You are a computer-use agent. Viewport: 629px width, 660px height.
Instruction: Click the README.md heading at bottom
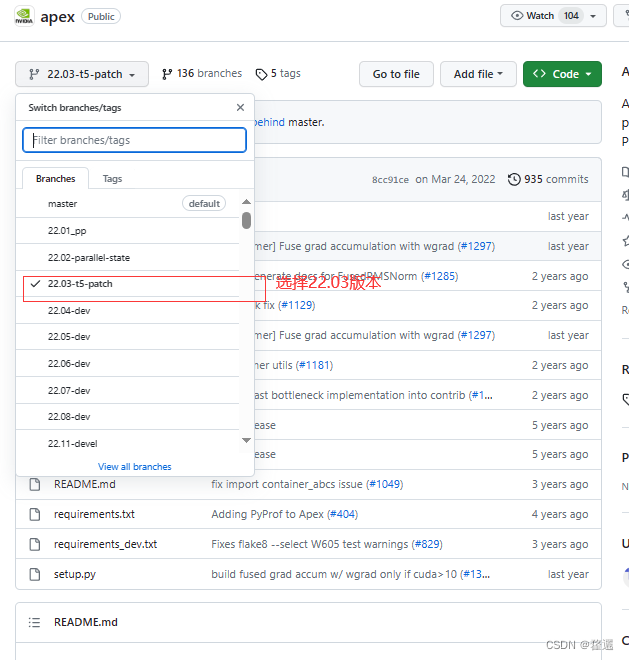click(x=86, y=622)
